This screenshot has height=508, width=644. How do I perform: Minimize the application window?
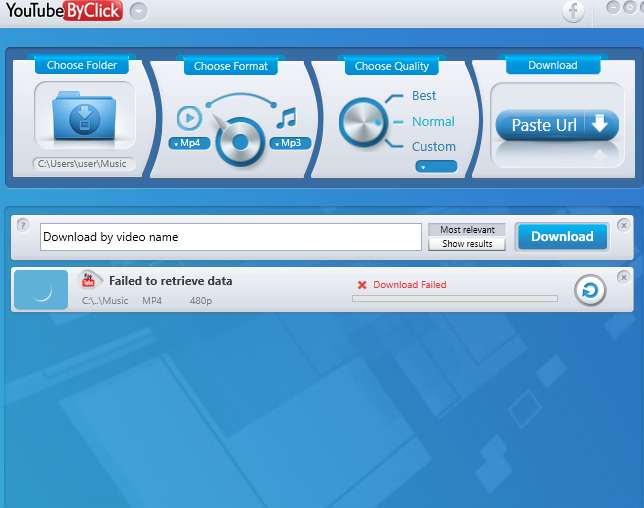(613, 7)
